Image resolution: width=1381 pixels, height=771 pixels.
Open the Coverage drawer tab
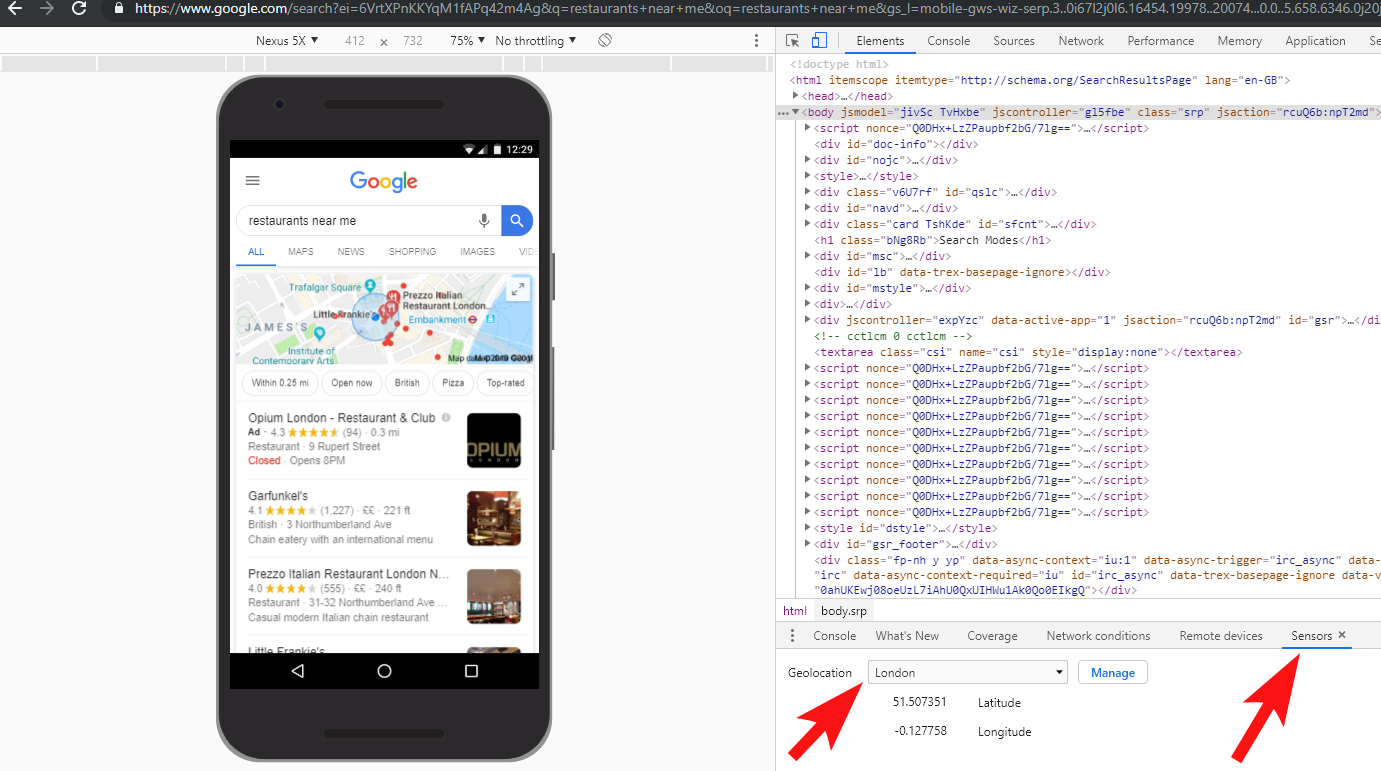tap(992, 636)
